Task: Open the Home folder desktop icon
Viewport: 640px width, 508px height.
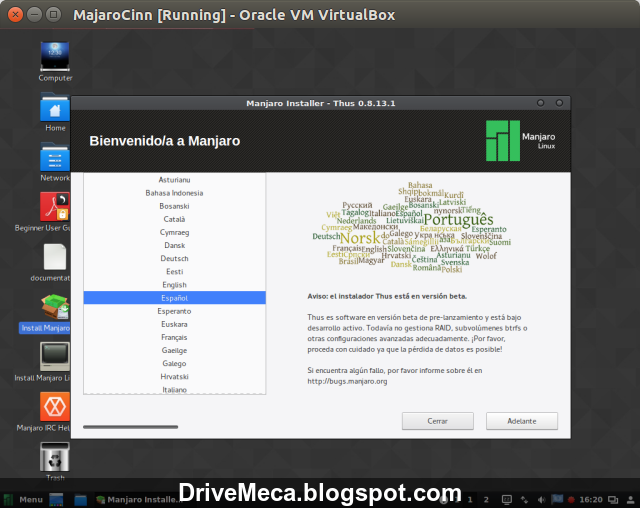Action: pos(55,112)
